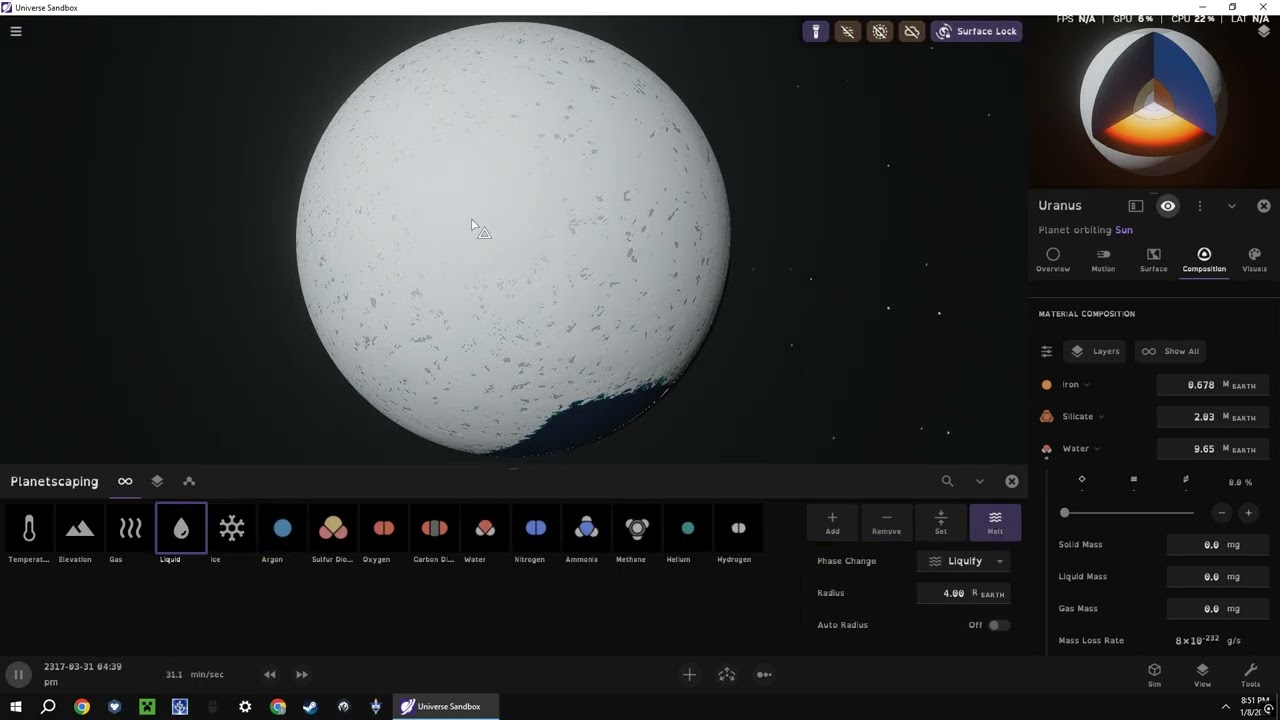The image size is (1280, 720).
Task: Click the Set mode button
Action: coord(940,522)
